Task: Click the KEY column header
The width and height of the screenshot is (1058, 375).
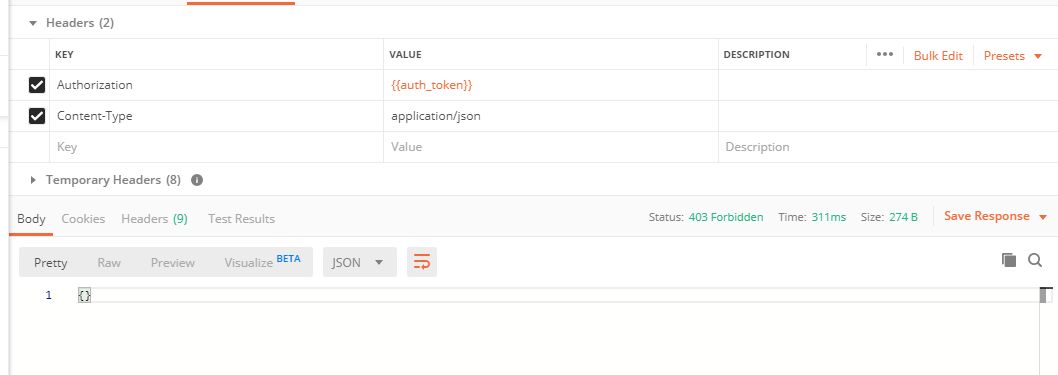Action: point(64,55)
